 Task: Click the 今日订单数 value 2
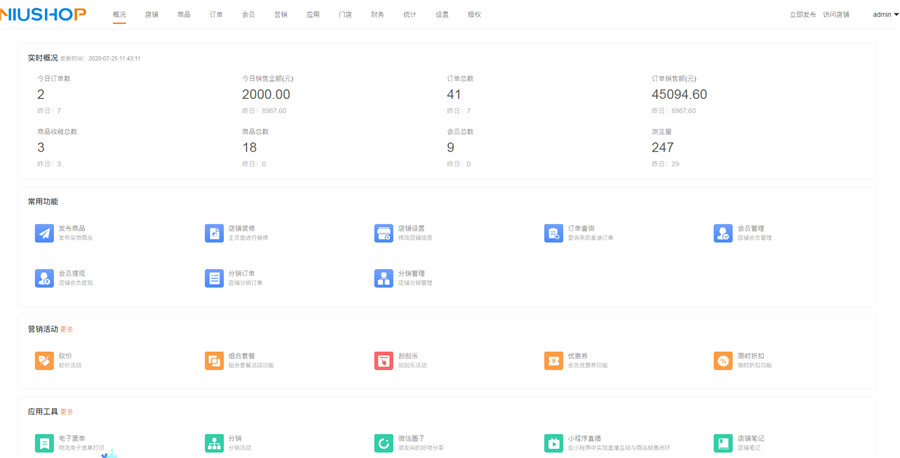(41, 94)
